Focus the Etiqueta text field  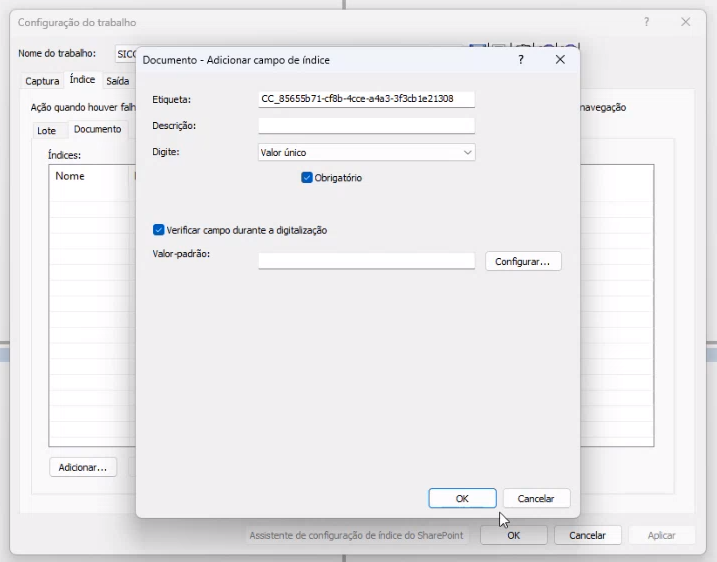point(366,99)
